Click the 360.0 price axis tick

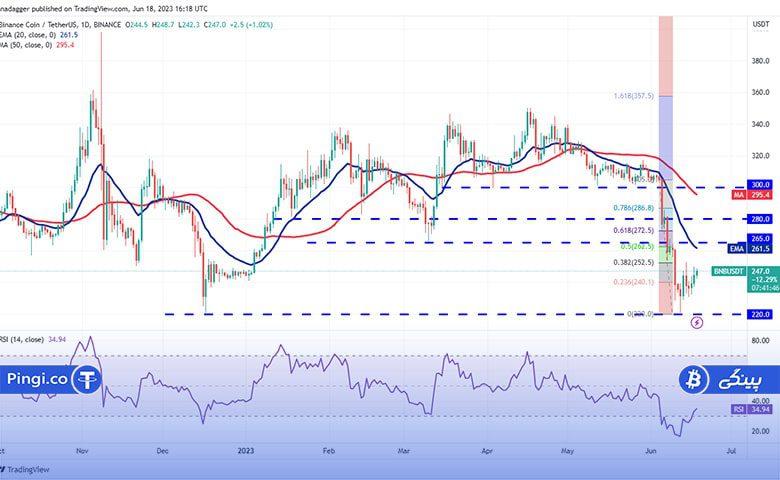(760, 92)
